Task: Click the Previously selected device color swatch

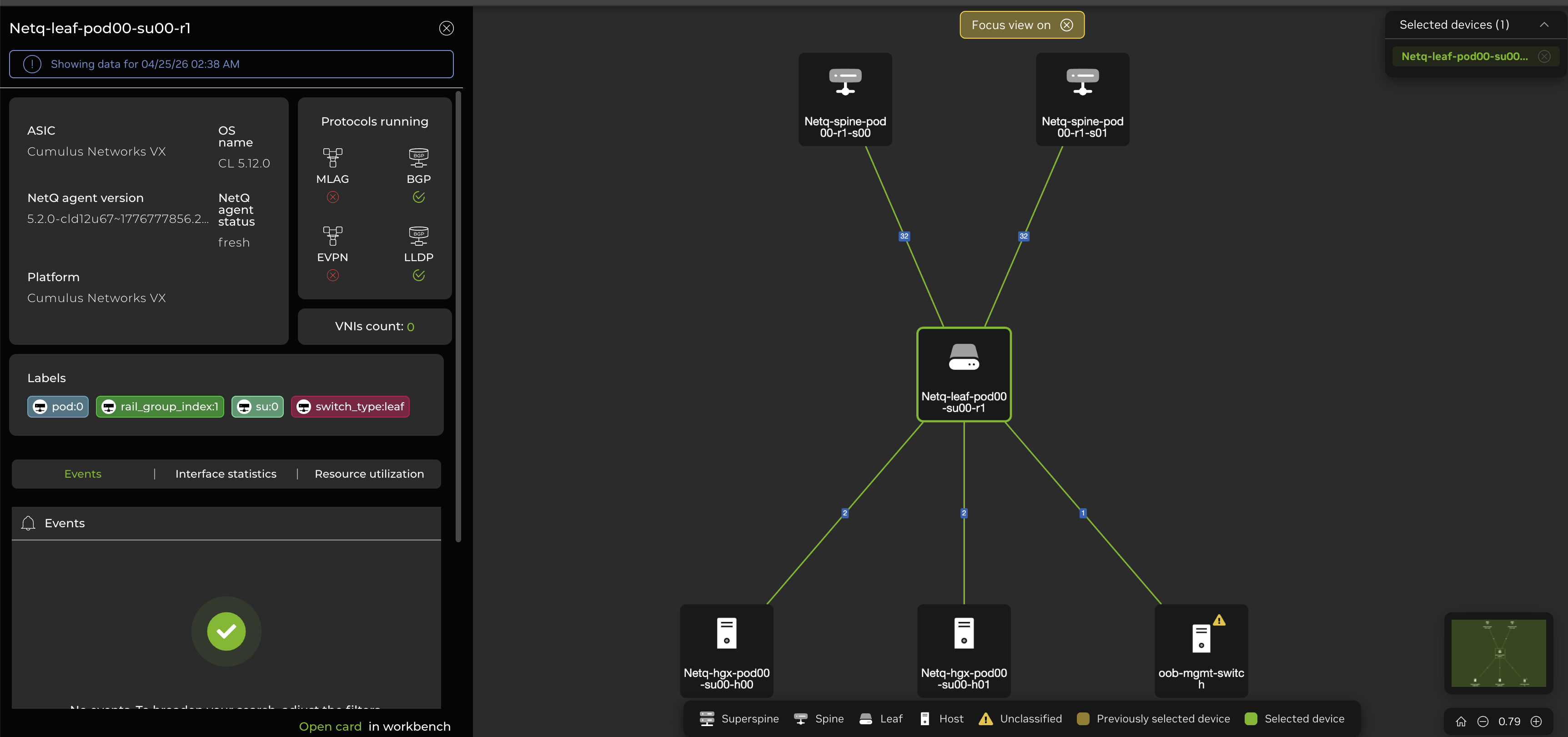Action: (x=1083, y=719)
